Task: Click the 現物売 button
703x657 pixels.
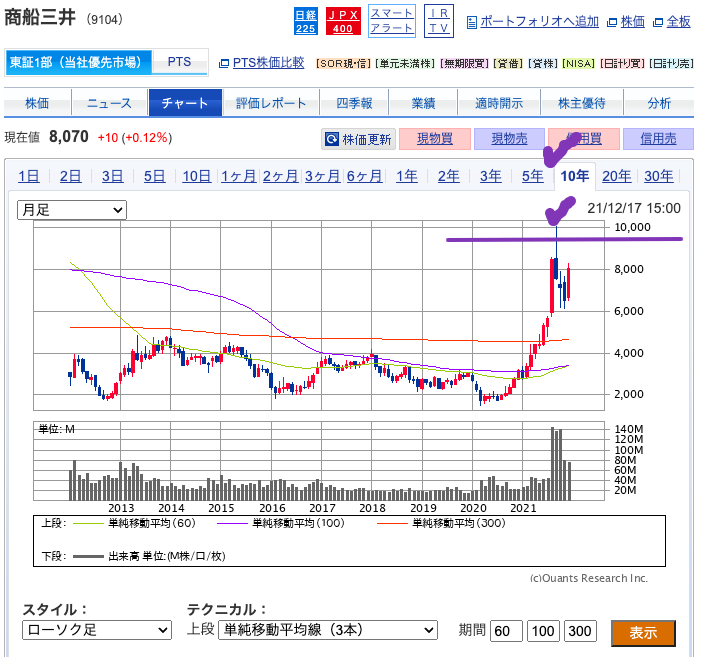Action: pyautogui.click(x=509, y=139)
